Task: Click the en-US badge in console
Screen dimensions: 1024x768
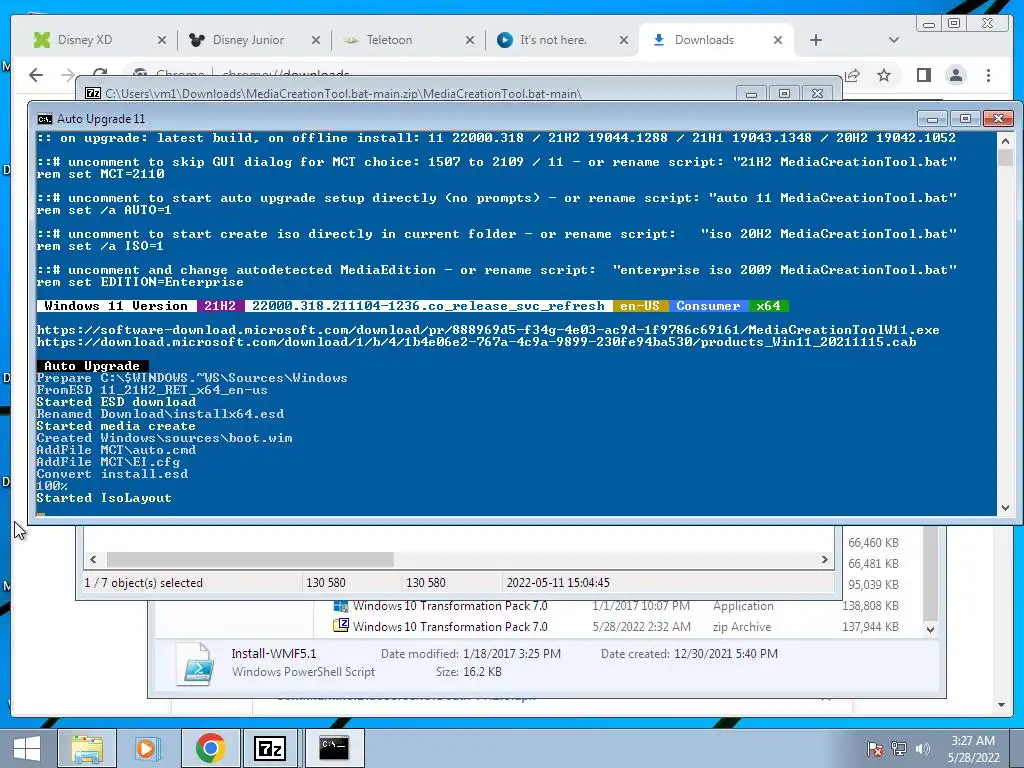Action: tap(640, 306)
